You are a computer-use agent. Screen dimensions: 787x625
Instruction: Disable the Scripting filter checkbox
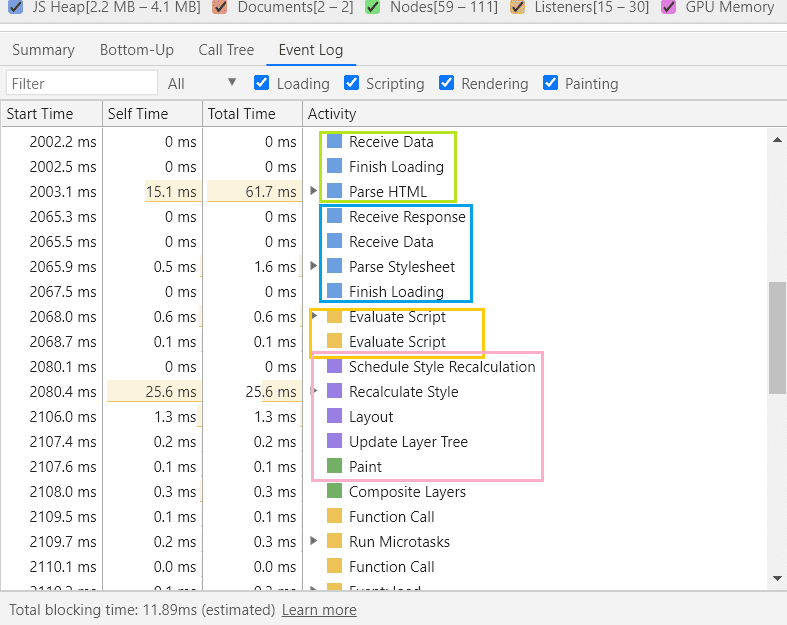coord(352,83)
